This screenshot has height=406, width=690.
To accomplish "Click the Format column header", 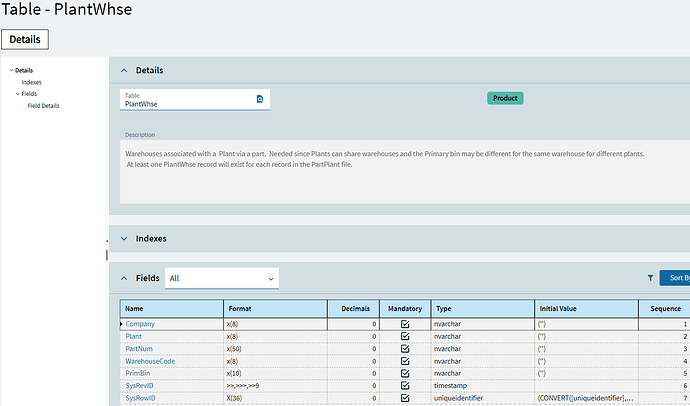I will coord(275,308).
